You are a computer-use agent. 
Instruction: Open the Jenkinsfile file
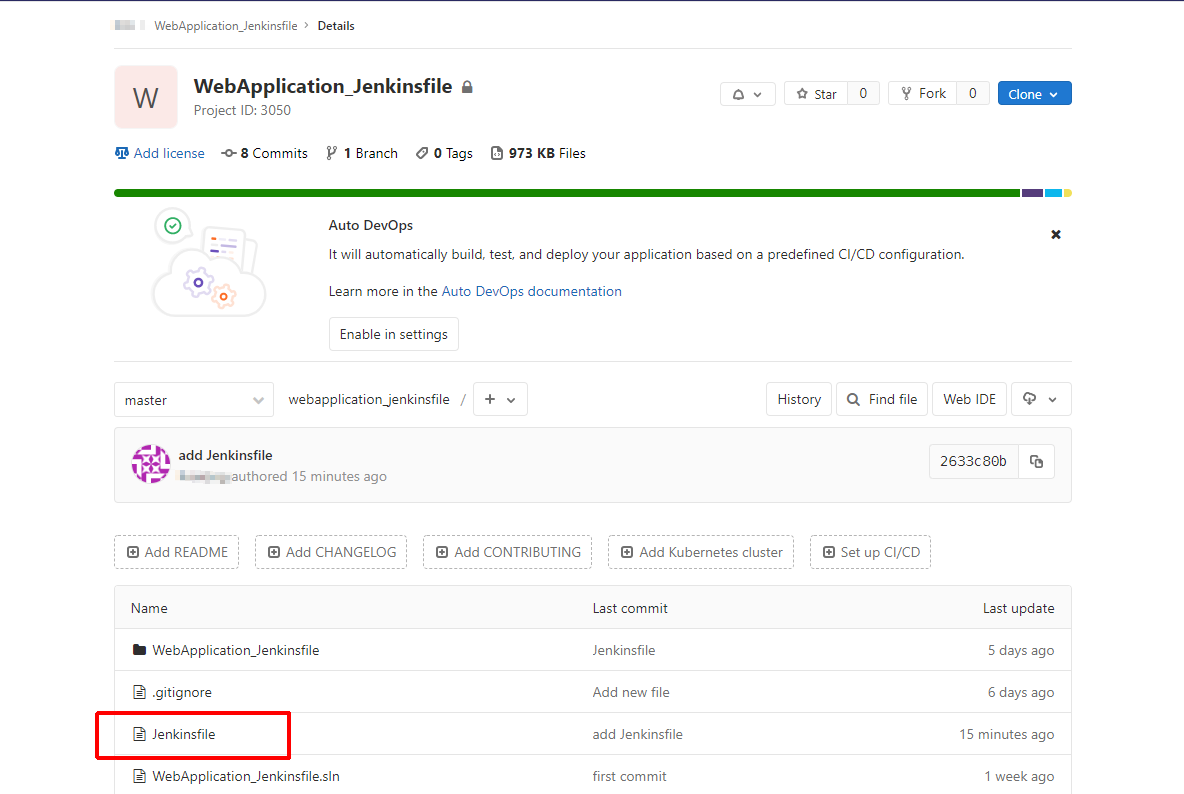coord(183,734)
